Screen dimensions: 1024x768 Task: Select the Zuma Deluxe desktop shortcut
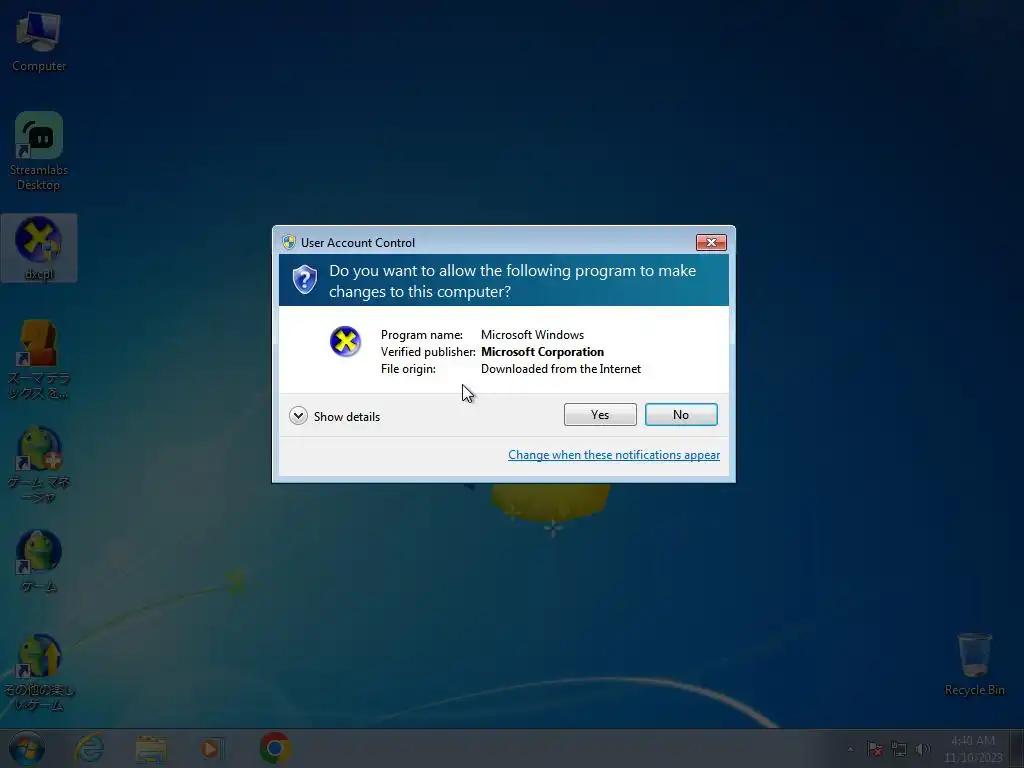coord(39,359)
